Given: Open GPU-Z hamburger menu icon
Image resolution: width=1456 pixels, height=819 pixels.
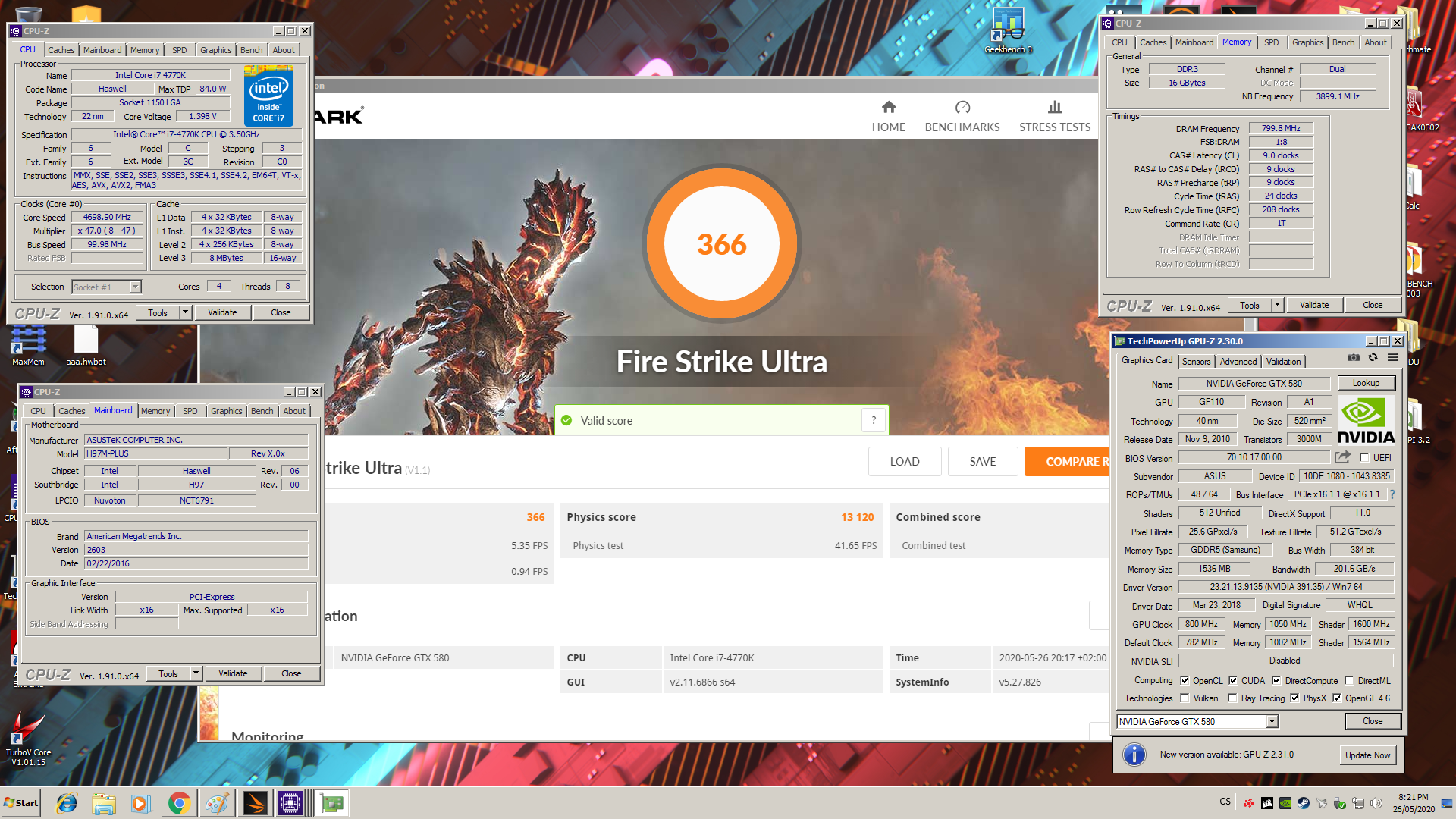Looking at the screenshot, I should [x=1392, y=358].
